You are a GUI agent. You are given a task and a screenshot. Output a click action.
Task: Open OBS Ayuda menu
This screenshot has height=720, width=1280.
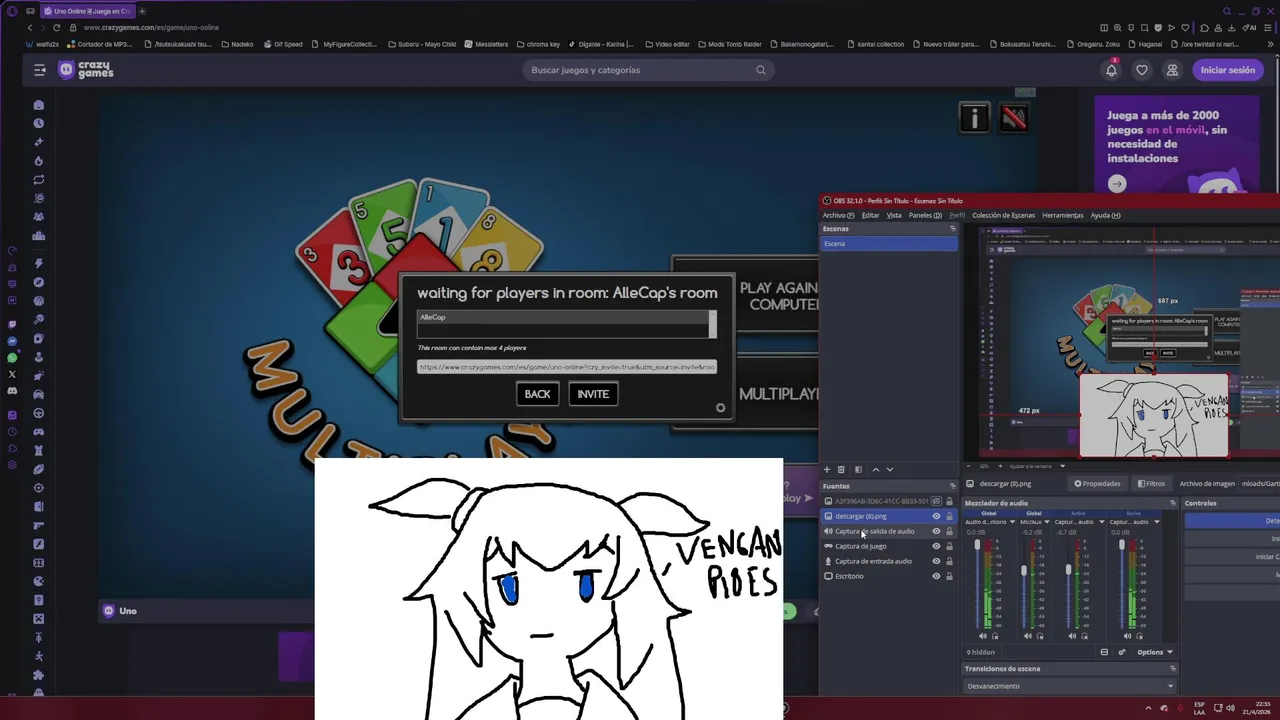pos(1105,215)
